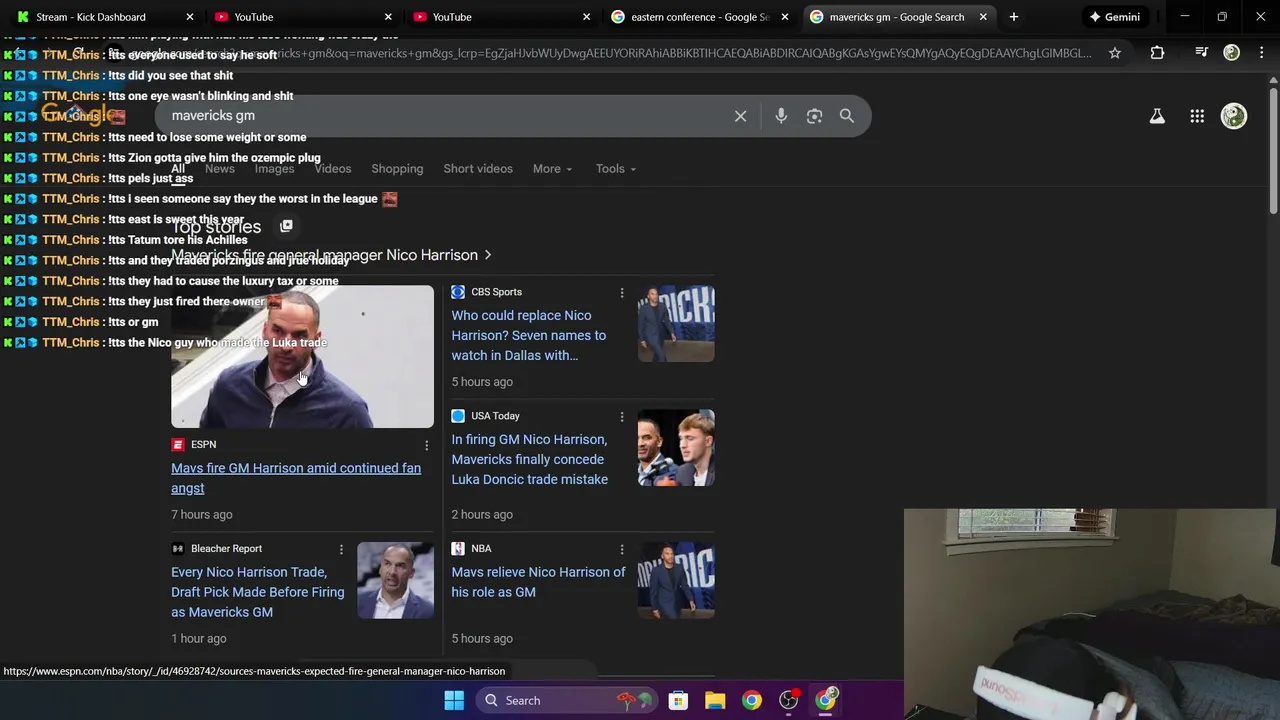This screenshot has height=720, width=1280.
Task: Open OBS Studio from the taskbar
Action: pos(789,700)
